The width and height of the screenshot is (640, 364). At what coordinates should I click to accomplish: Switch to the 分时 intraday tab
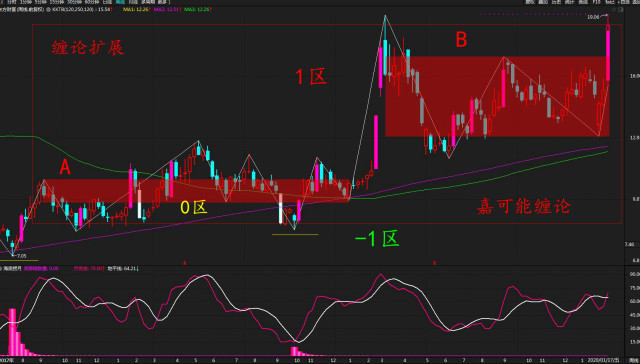(x=12, y=2)
